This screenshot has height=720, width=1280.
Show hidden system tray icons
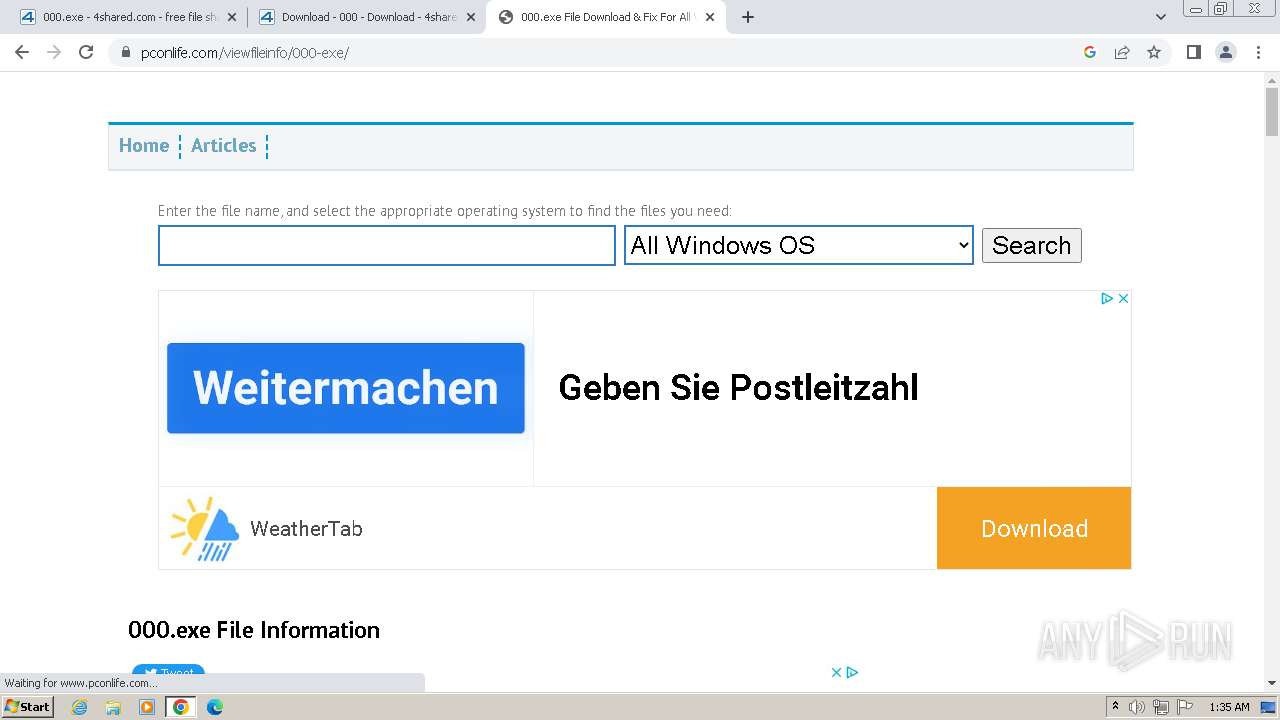[1115, 707]
